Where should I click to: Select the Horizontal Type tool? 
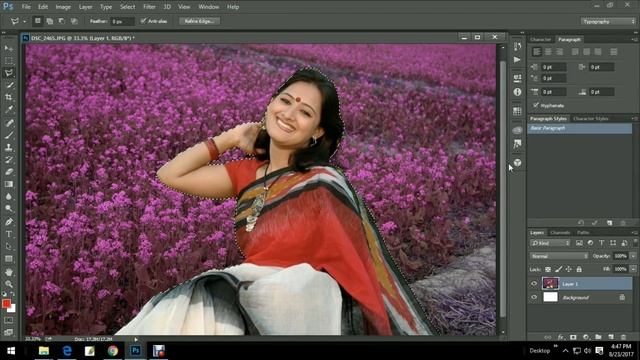click(9, 234)
